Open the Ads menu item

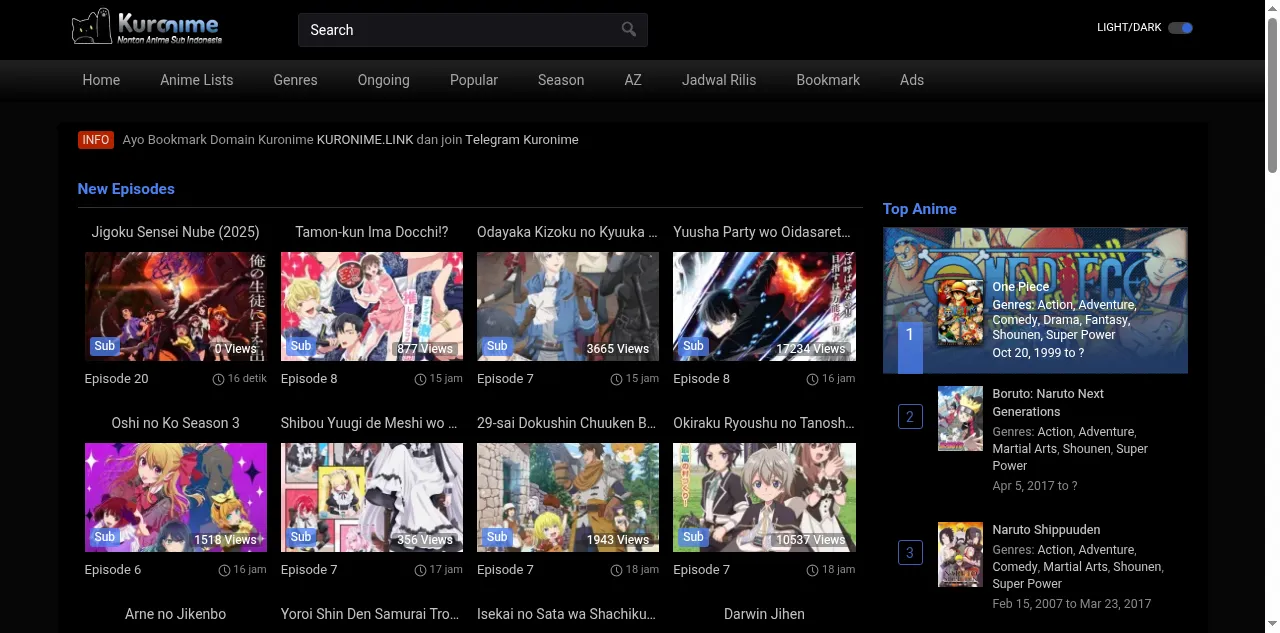coord(912,80)
